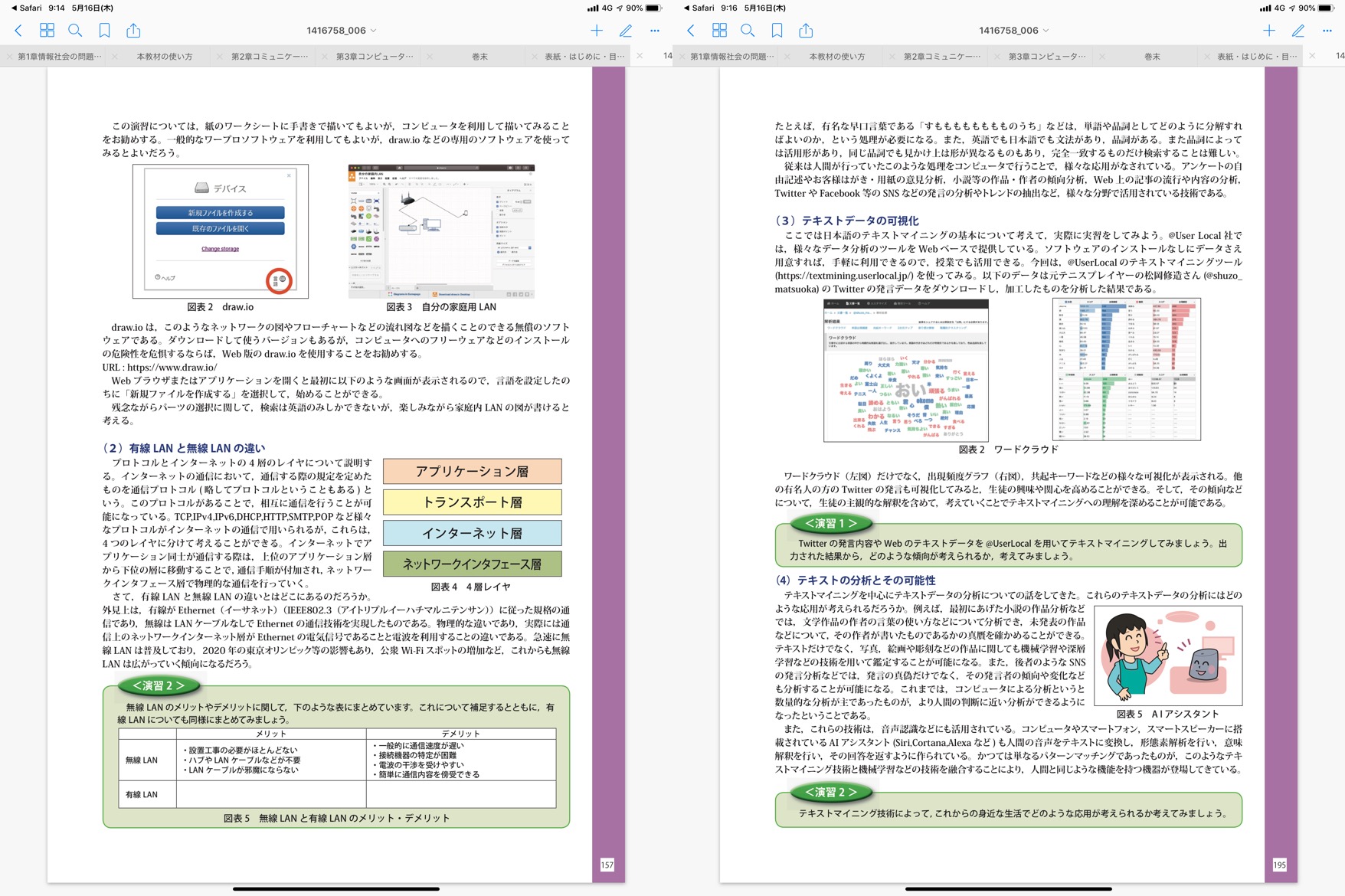Tap the <演習2> label on right page
Screen dimensions: 1345x896
tap(831, 792)
